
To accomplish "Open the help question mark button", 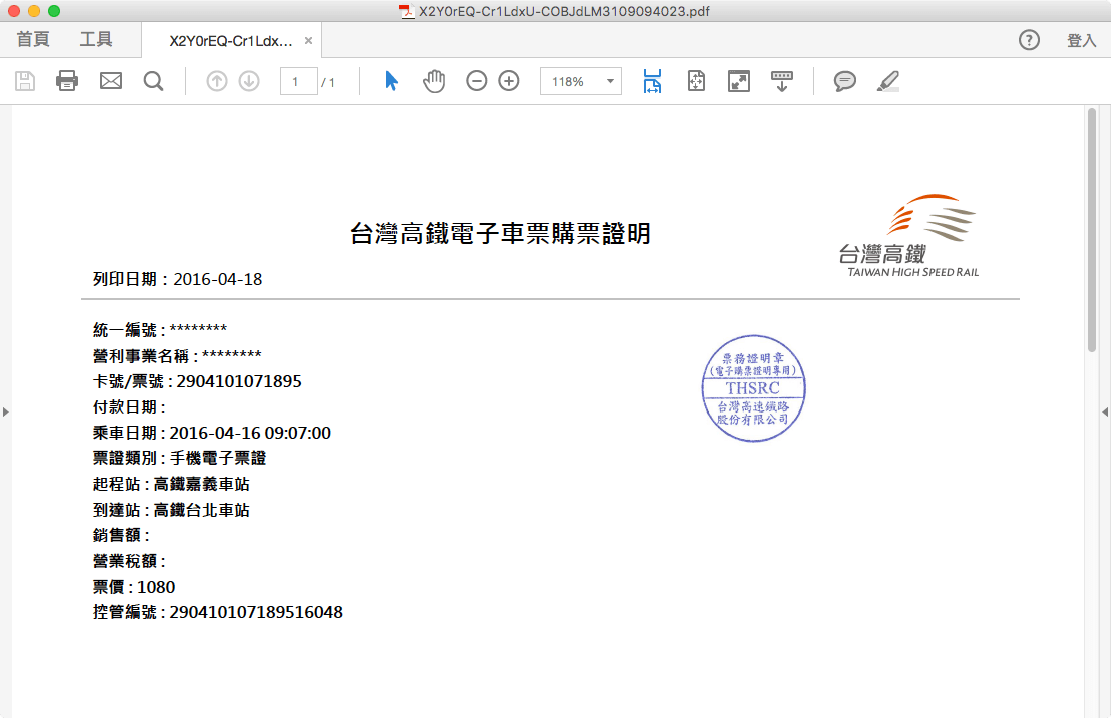I will (1029, 40).
